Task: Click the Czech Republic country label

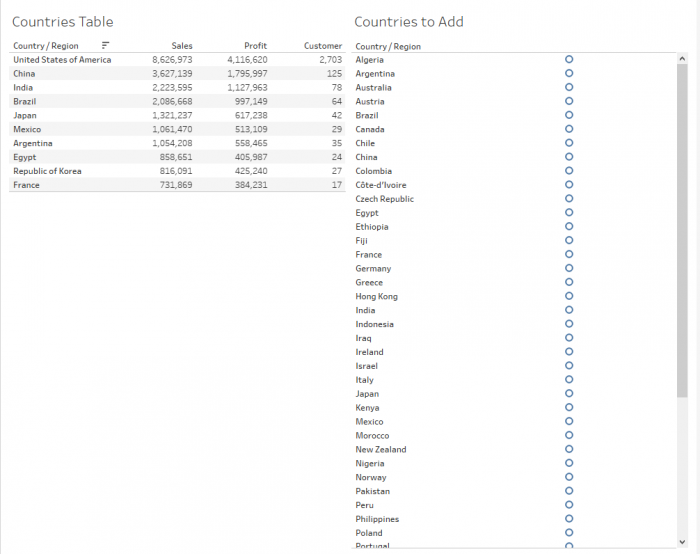Action: [384, 199]
